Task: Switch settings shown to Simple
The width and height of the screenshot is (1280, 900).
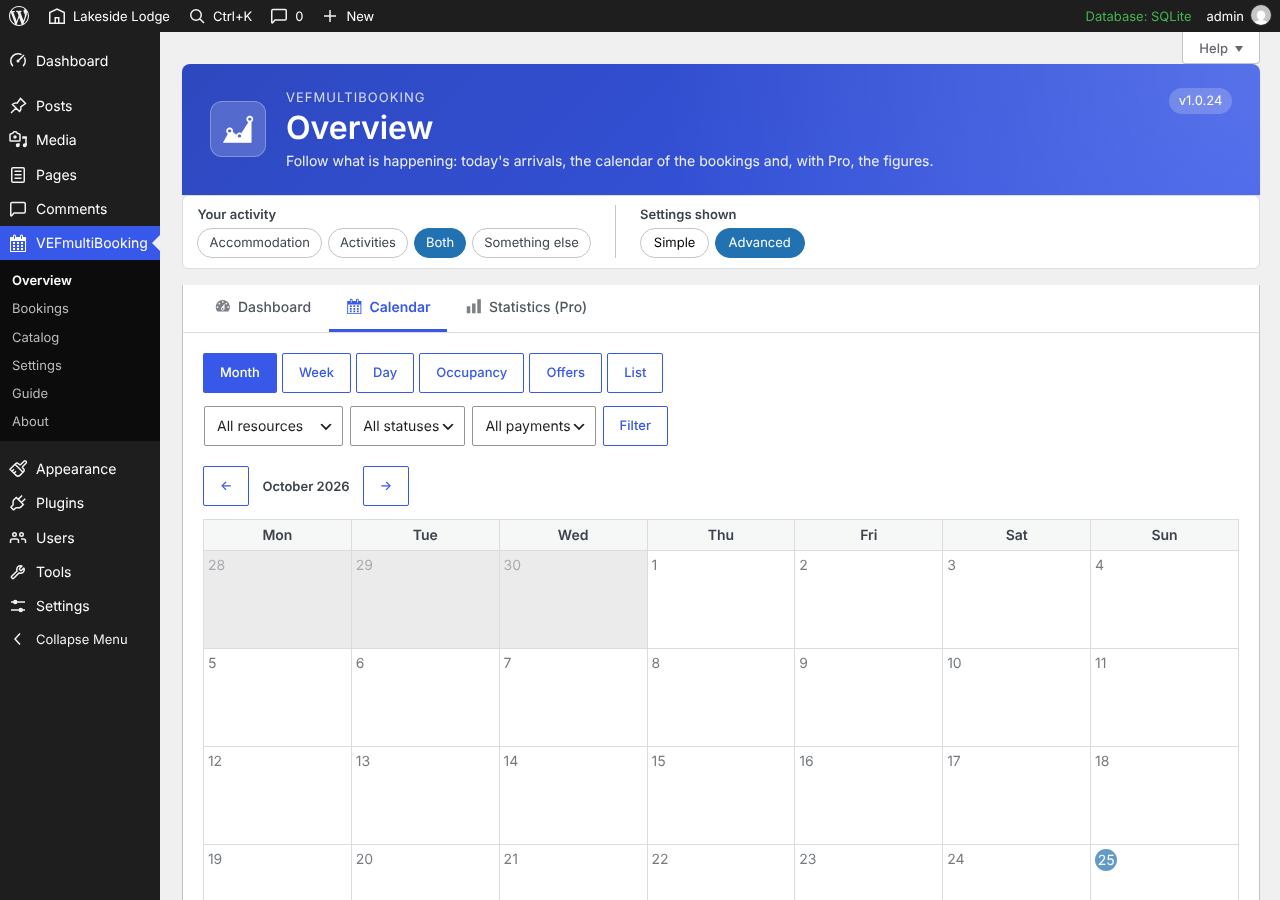Action: tap(674, 243)
